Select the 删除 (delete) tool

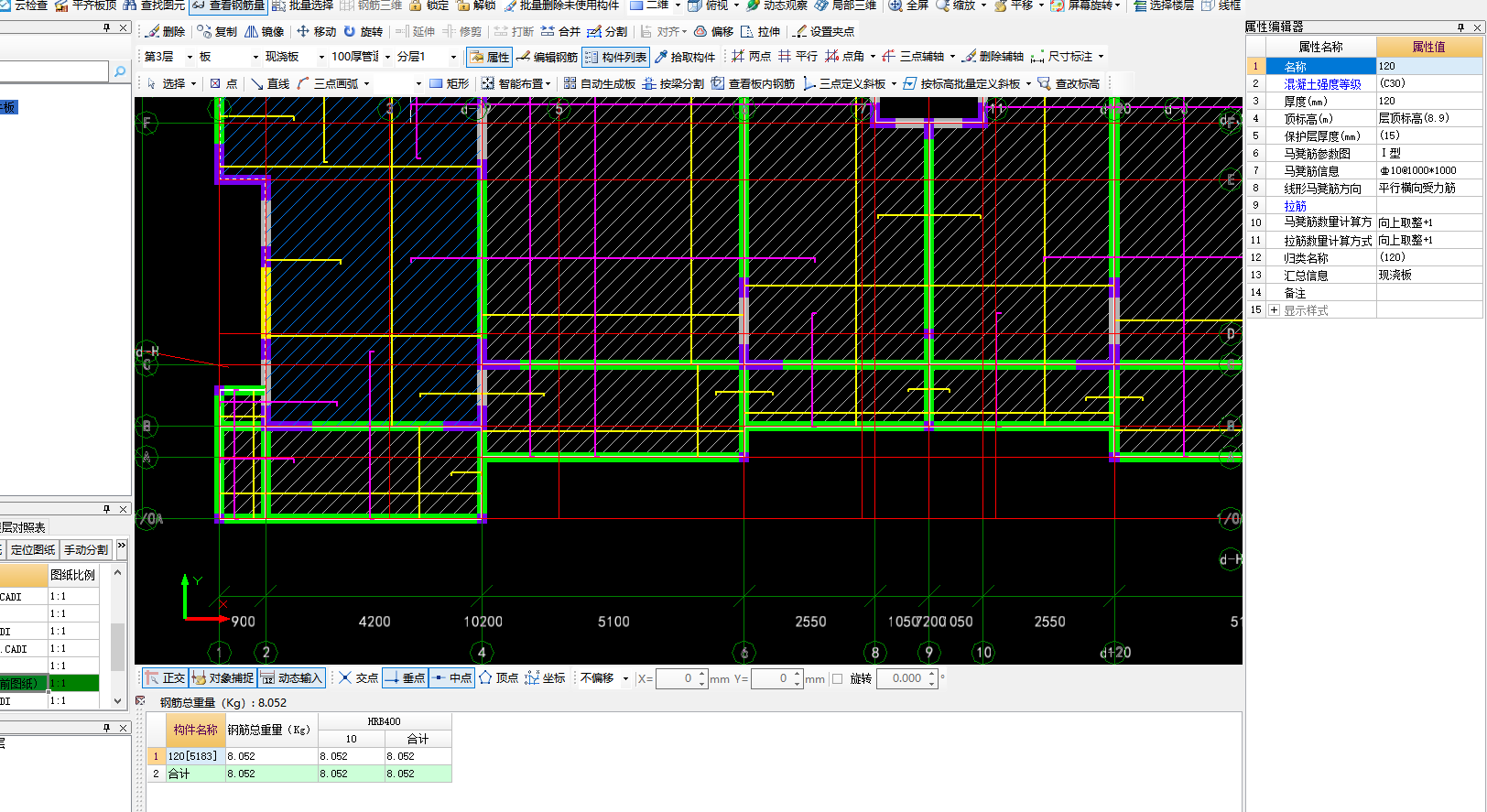[x=166, y=31]
